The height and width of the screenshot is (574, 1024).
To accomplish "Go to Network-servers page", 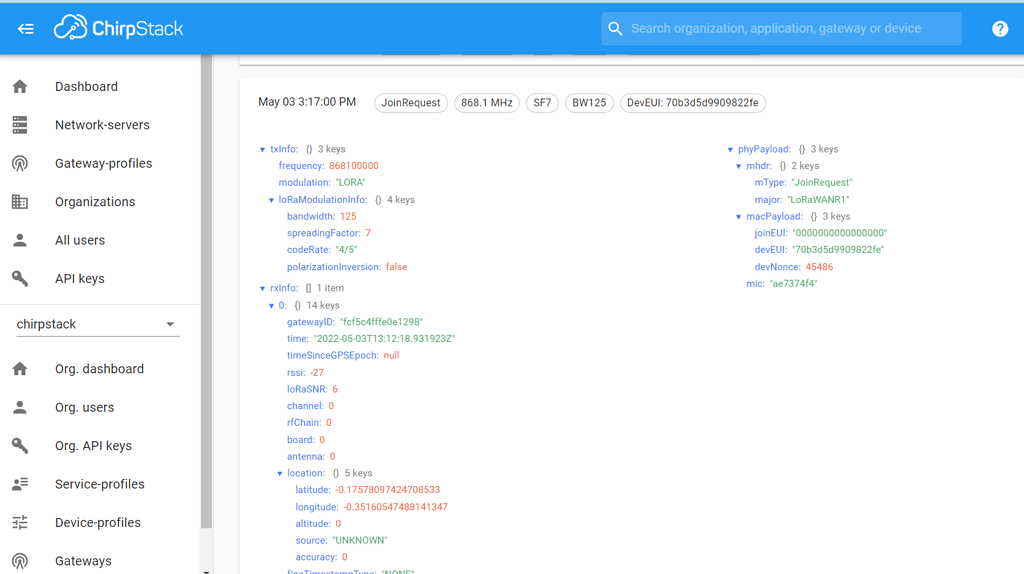I will [x=100, y=125].
